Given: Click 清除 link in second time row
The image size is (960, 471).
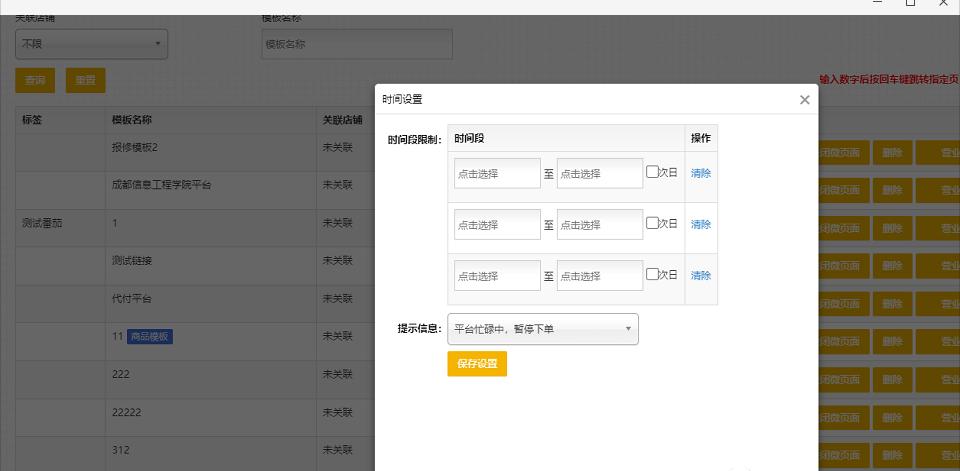Looking at the screenshot, I should [x=701, y=224].
